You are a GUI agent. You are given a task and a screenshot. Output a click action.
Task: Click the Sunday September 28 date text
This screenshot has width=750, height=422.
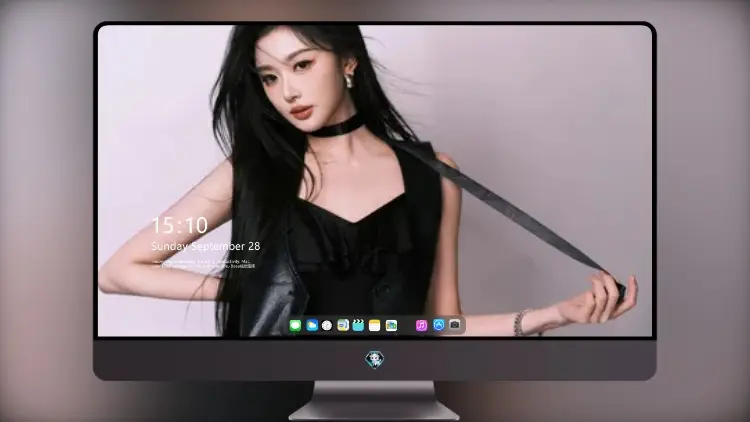click(x=206, y=246)
